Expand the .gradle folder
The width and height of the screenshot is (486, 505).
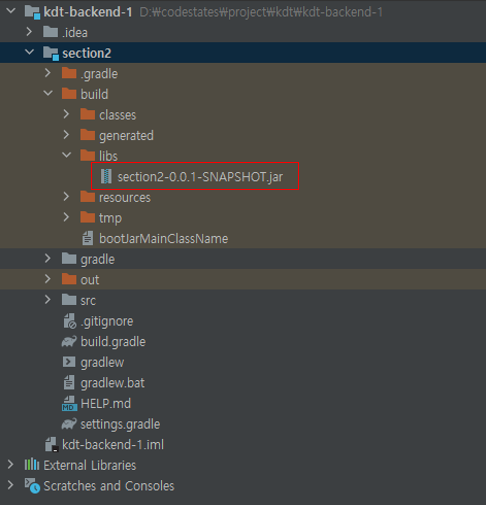(48, 73)
